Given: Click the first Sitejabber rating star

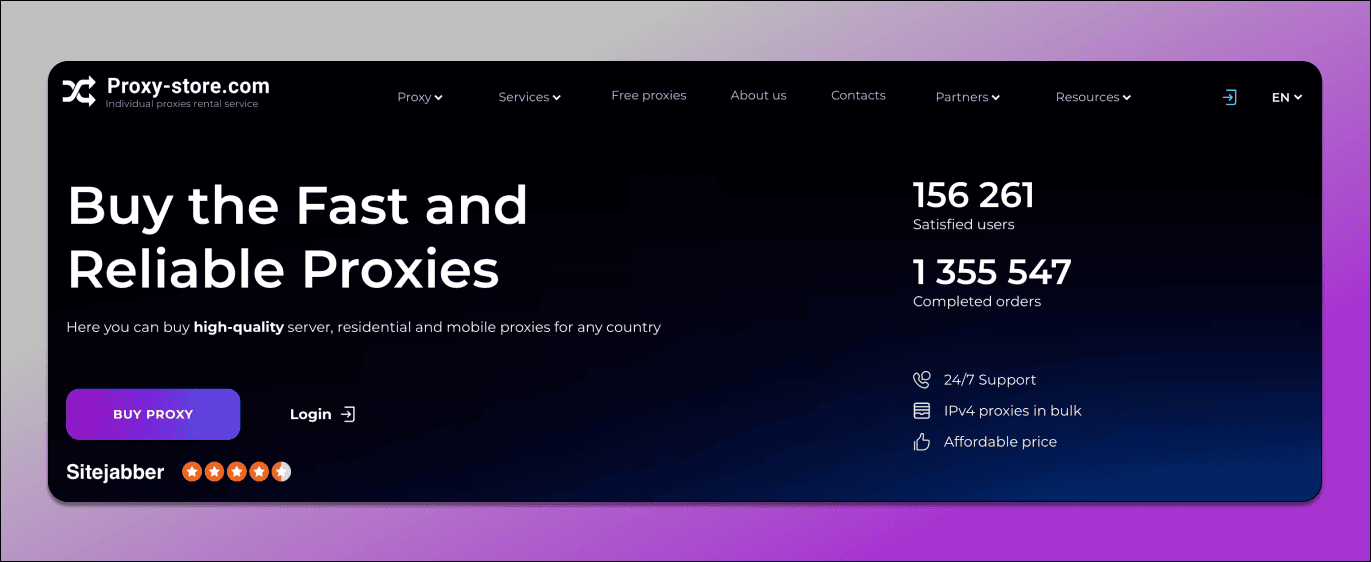Looking at the screenshot, I should click(192, 471).
